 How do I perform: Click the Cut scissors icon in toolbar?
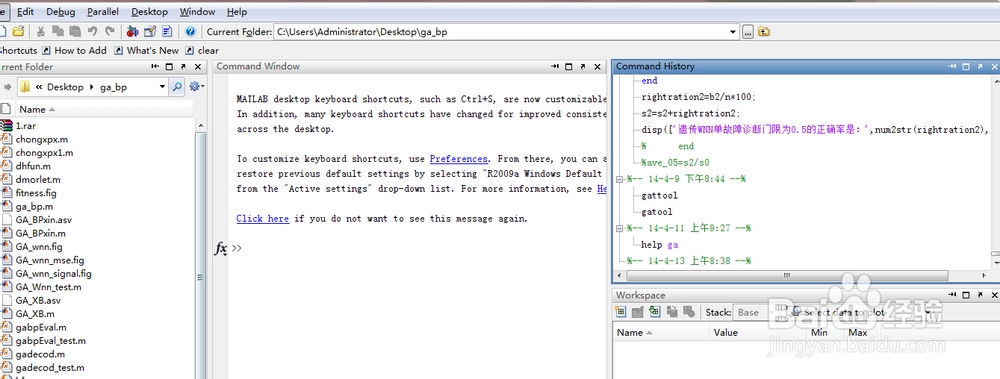(x=41, y=31)
